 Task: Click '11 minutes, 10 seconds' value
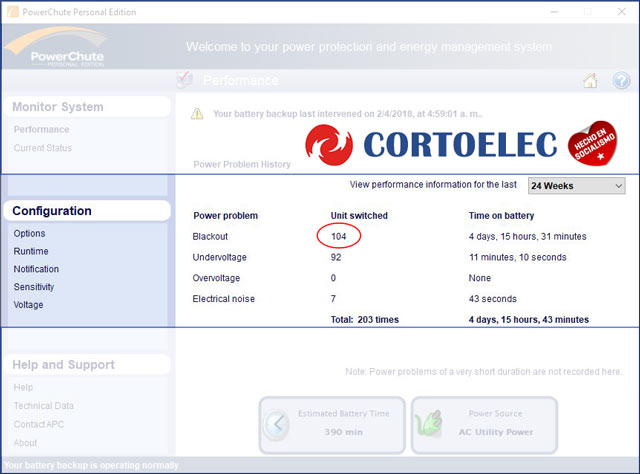click(x=518, y=257)
